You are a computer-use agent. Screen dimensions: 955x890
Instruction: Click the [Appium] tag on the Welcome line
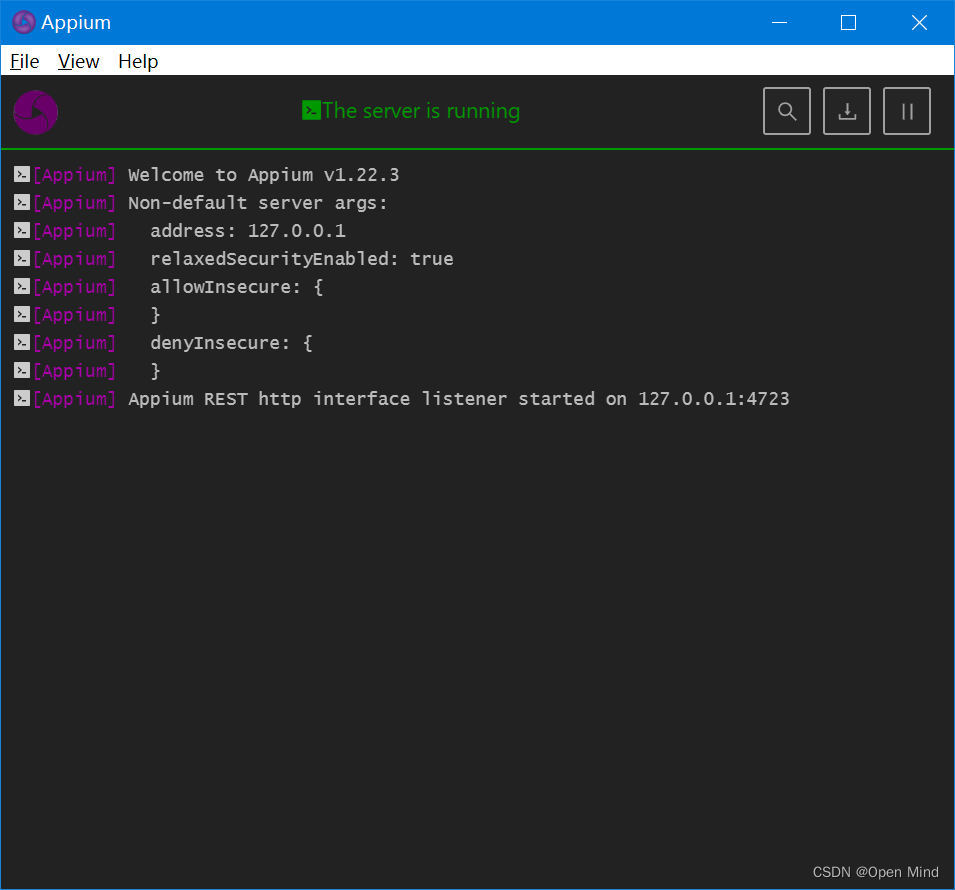coord(74,175)
